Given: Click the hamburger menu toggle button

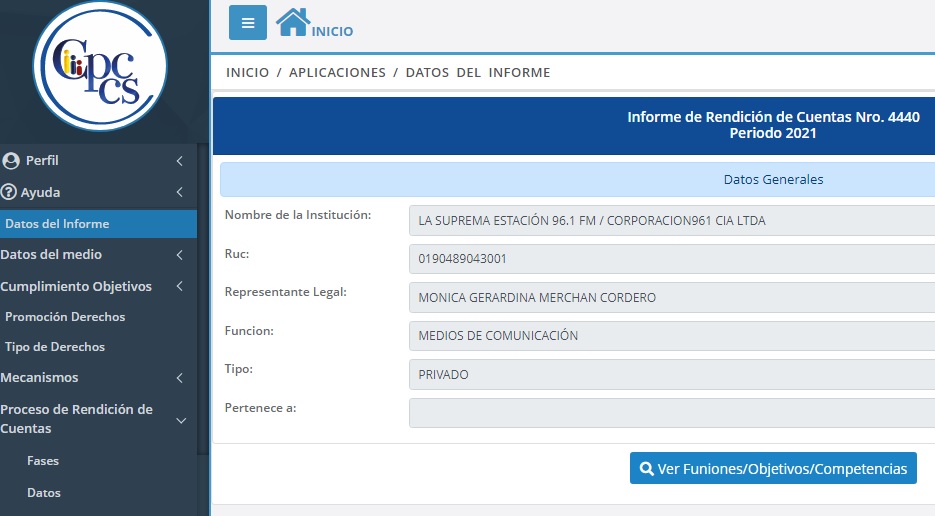Looking at the screenshot, I should point(247,23).
